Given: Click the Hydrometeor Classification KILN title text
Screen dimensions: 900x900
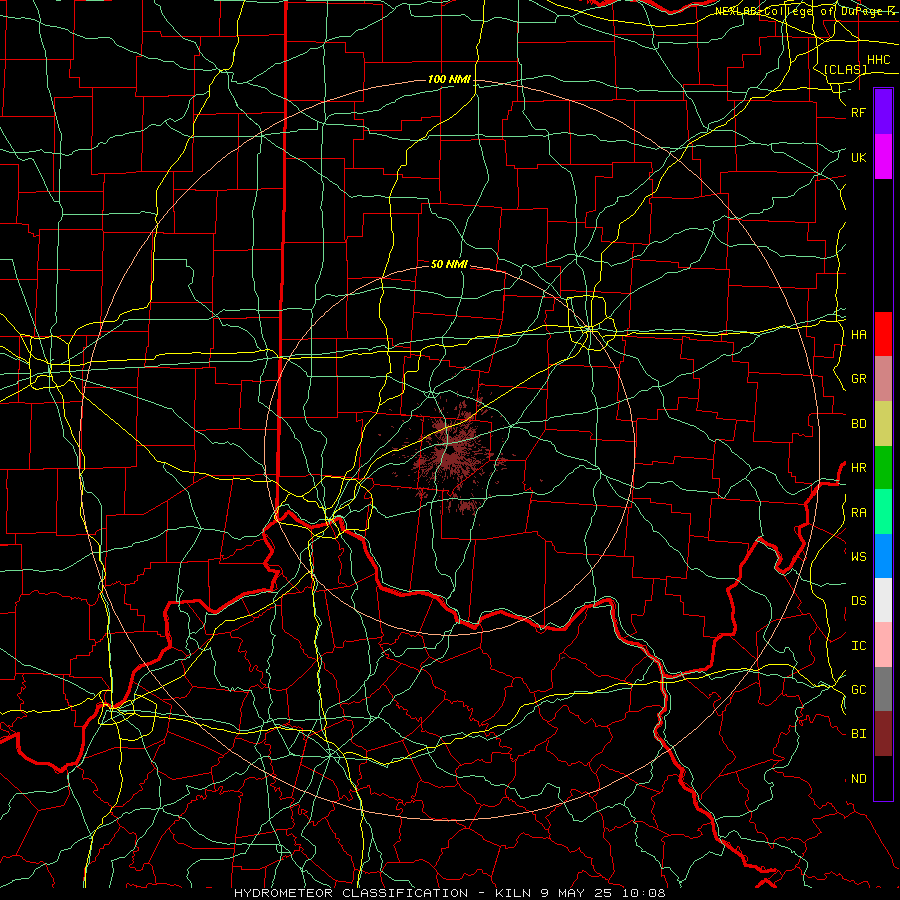Looking at the screenshot, I should point(449,893).
